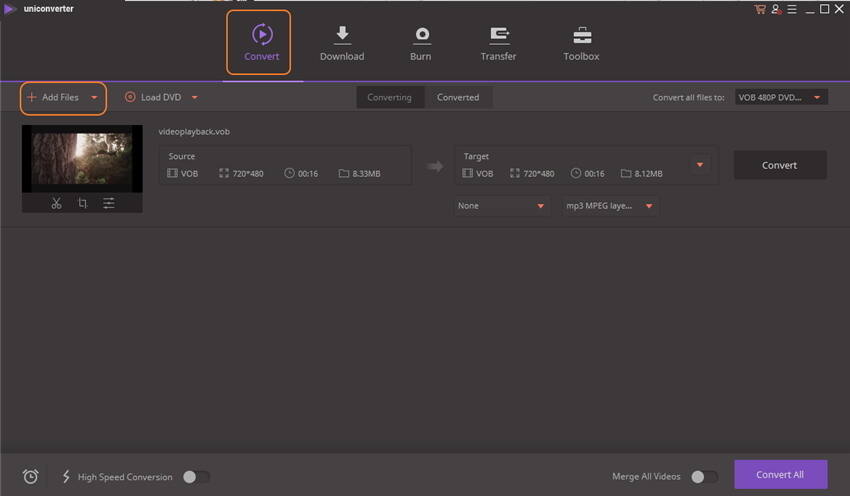Click the target 00:16 duration
This screenshot has width=850, height=496.
point(594,174)
